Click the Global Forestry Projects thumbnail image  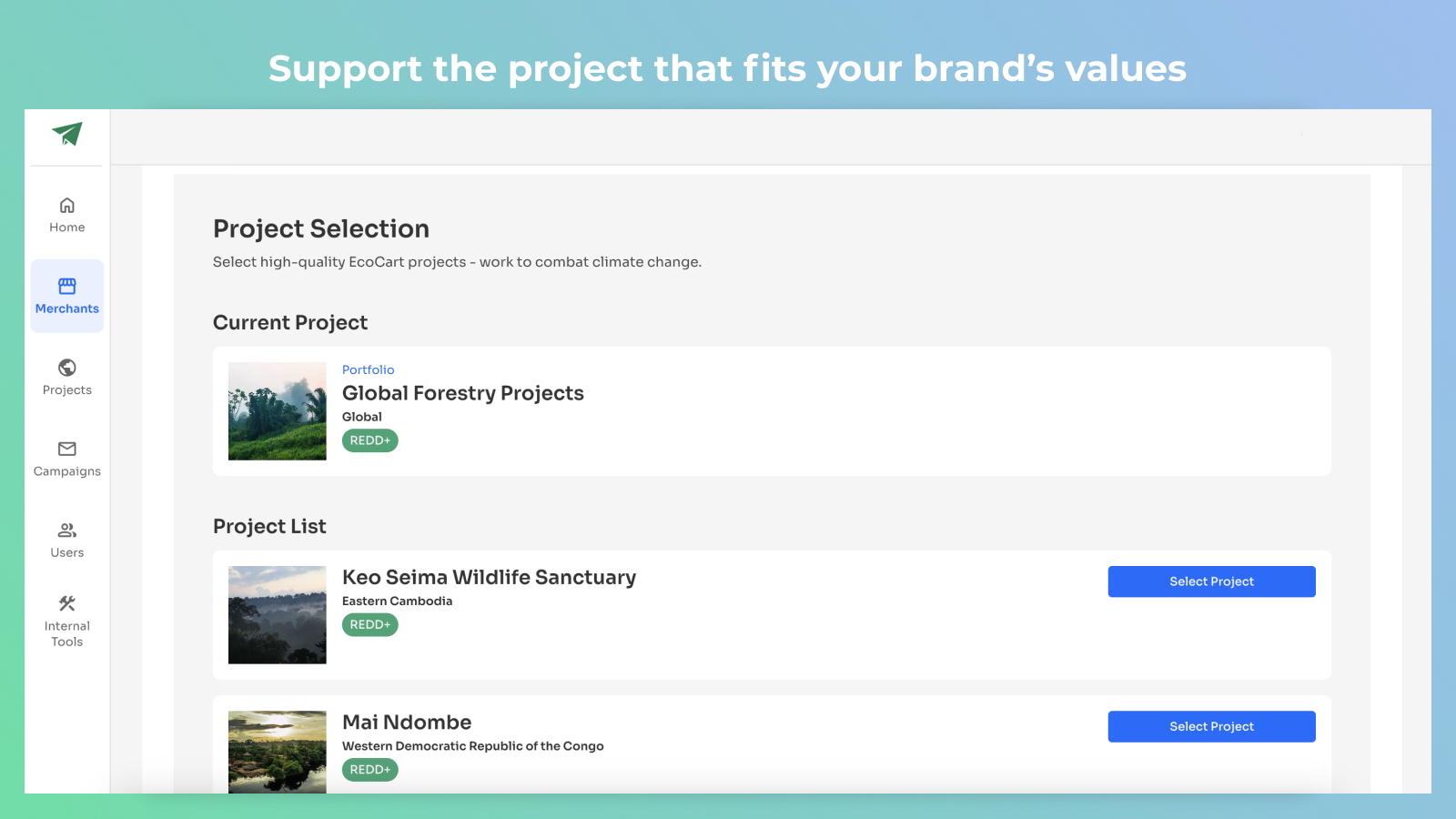(x=278, y=411)
